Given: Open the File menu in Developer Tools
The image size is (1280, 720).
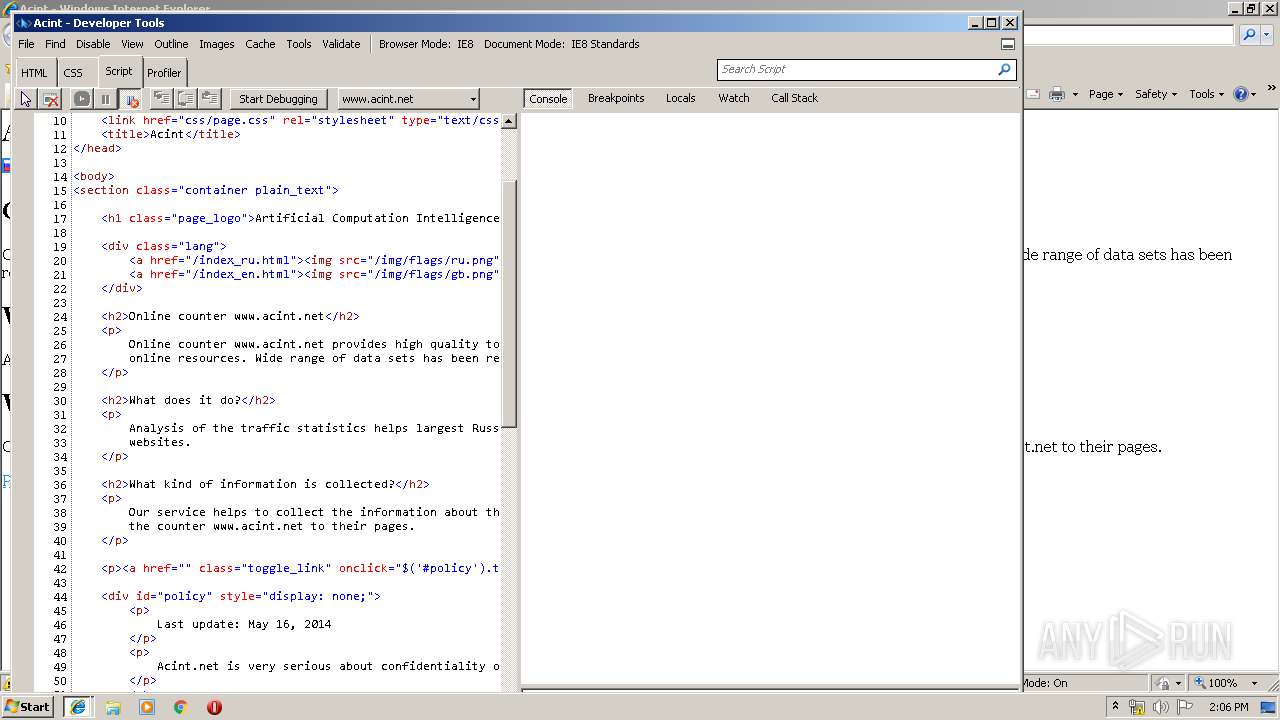Looking at the screenshot, I should [26, 44].
